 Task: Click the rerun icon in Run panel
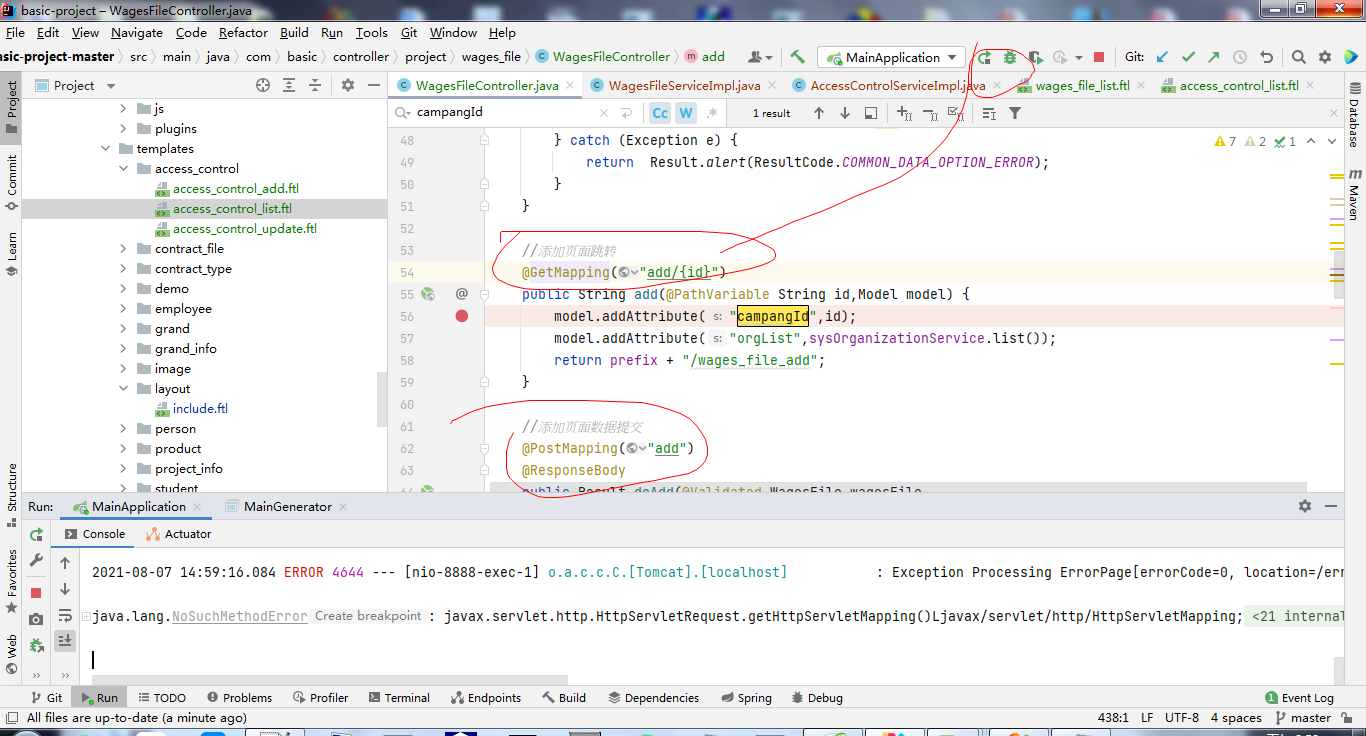tap(36, 535)
